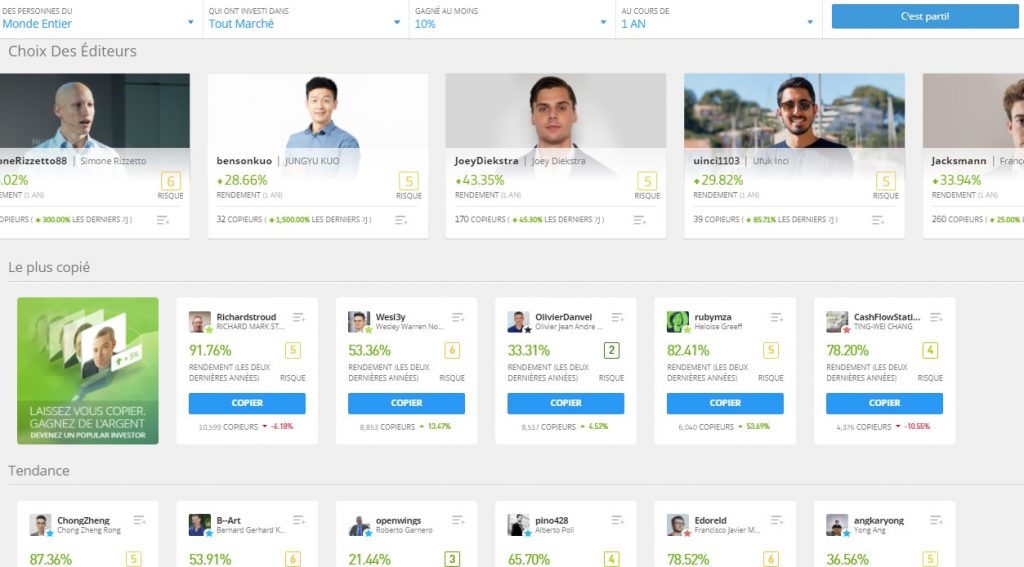Expand the Tout Marché market dropdown
The image size is (1024, 567).
coord(305,18)
